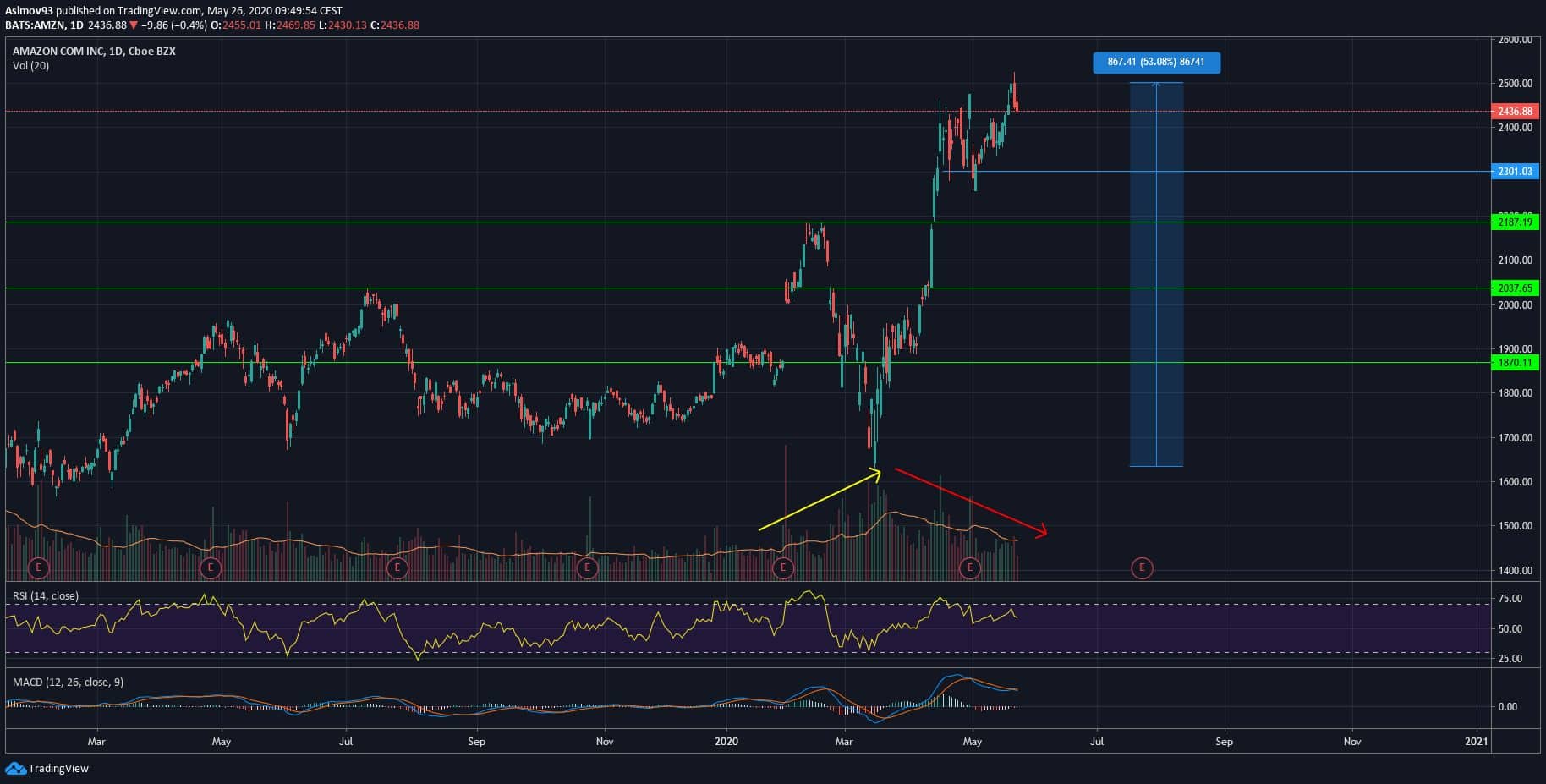Screen dimensions: 1546x784
Task: Select the red 2436.88 current price label
Action: [x=1515, y=111]
